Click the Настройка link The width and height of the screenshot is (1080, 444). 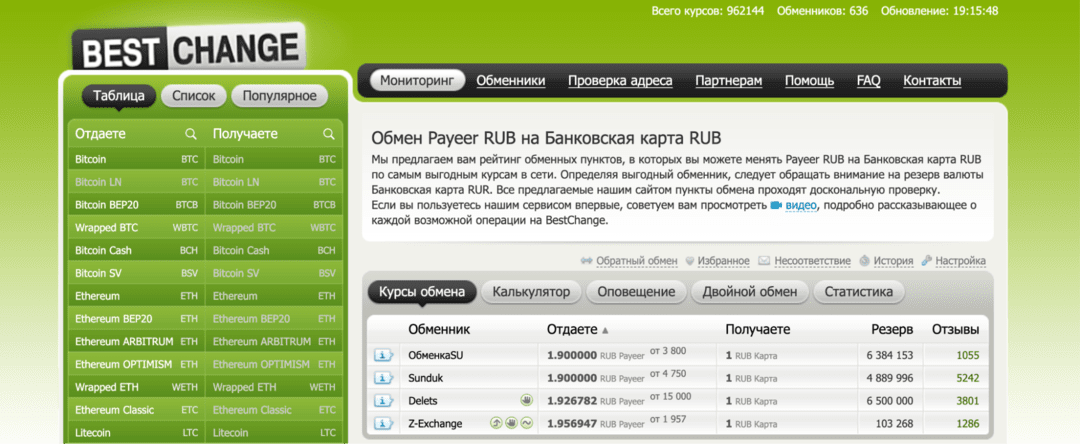pos(960,261)
